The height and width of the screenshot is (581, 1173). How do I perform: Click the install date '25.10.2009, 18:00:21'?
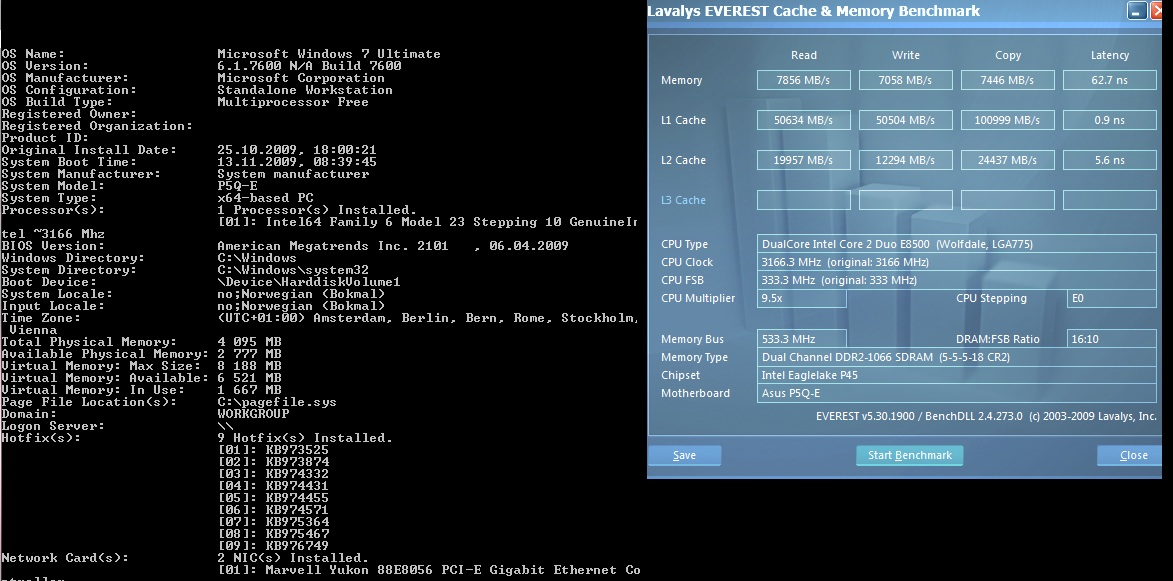tap(296, 150)
